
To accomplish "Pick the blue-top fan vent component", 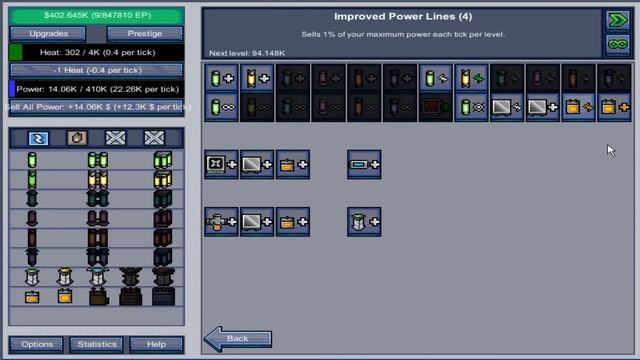I will click(98, 276).
